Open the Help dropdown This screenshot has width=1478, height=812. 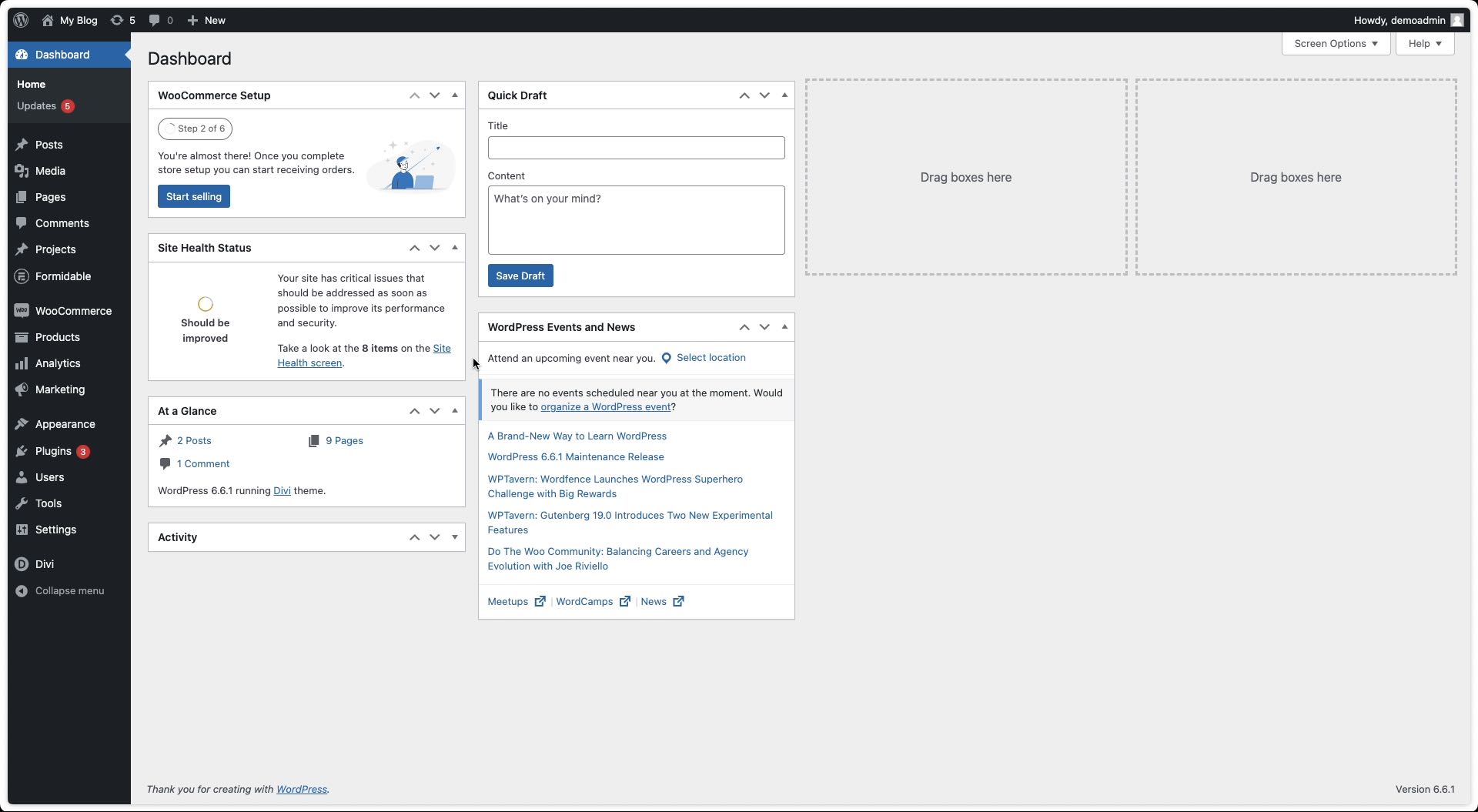1425,43
